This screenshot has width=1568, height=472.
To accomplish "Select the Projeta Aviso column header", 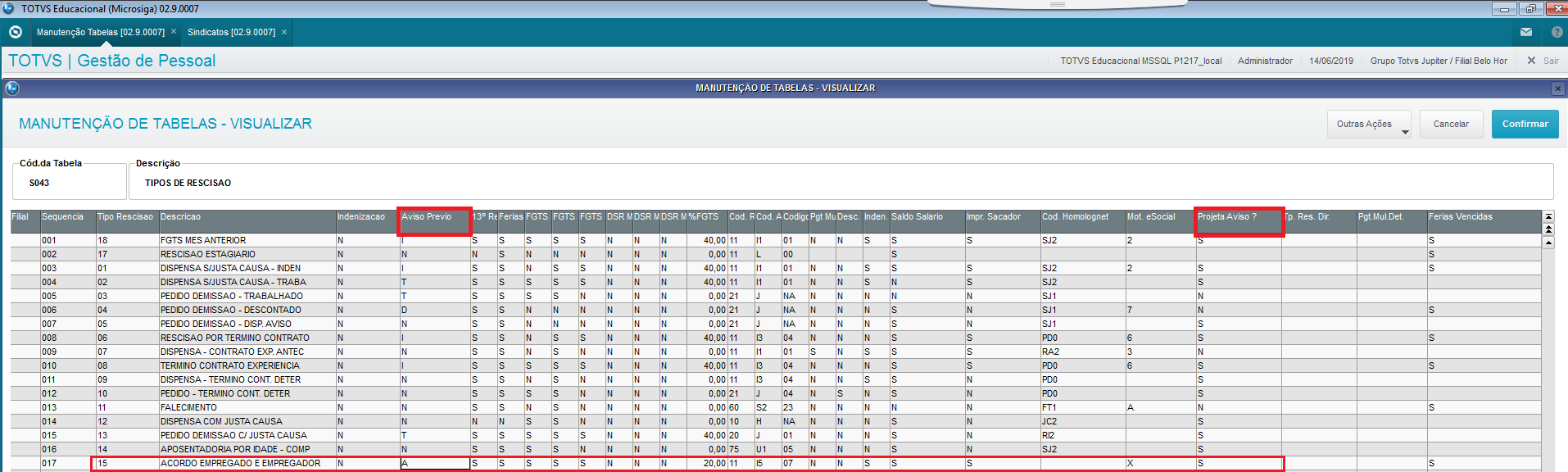I will 1238,221.
